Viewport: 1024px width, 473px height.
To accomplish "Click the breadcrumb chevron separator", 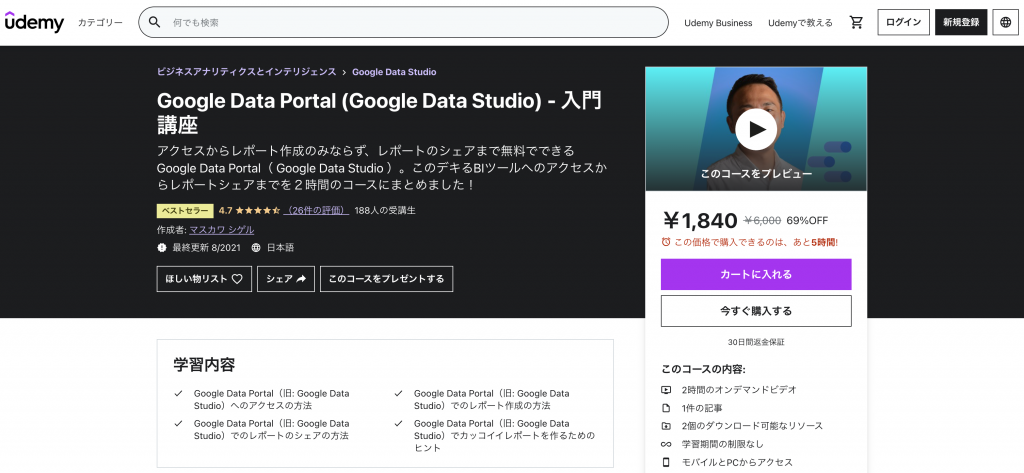I will click(x=344, y=72).
